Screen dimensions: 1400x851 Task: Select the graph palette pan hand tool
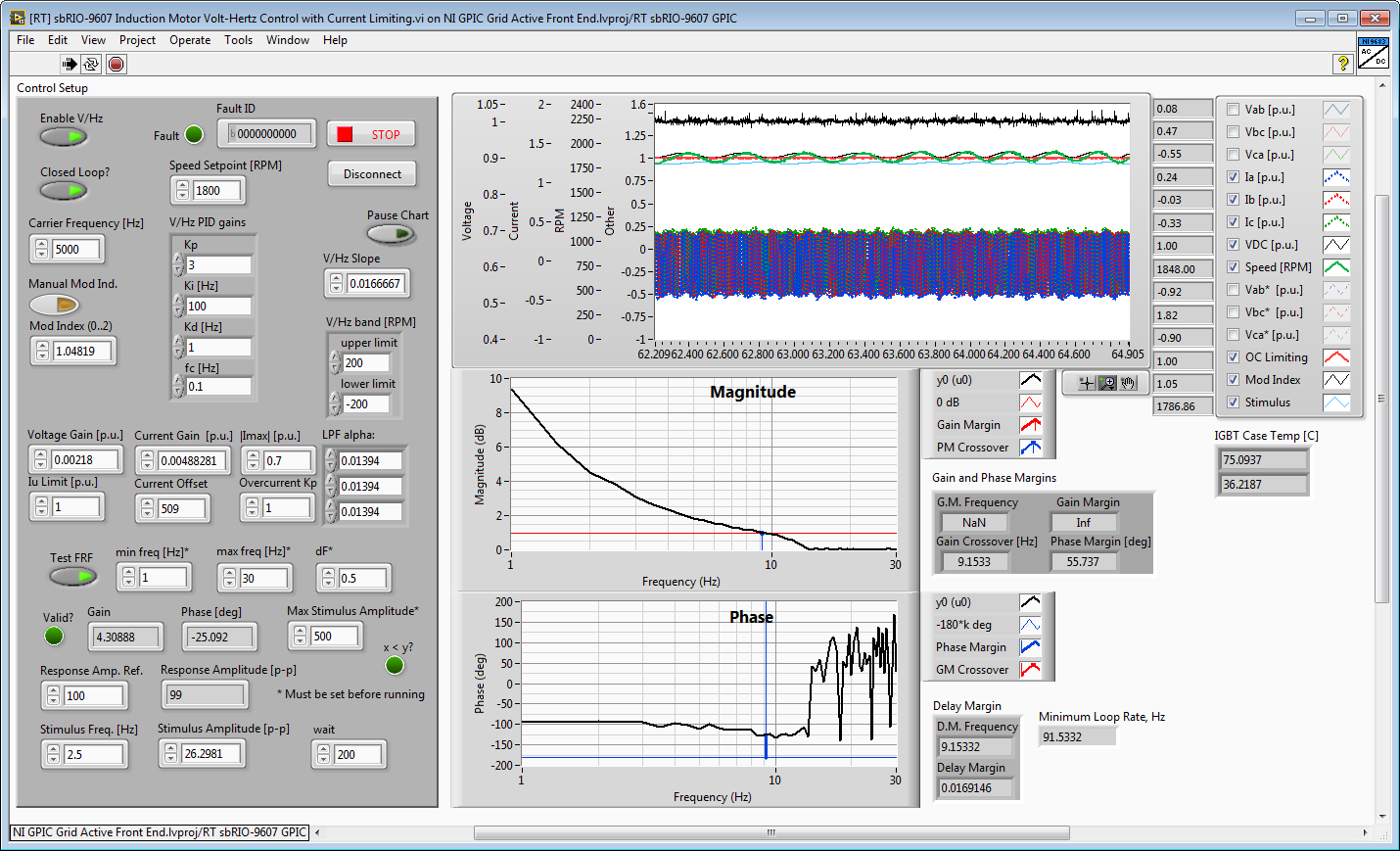pos(1128,383)
